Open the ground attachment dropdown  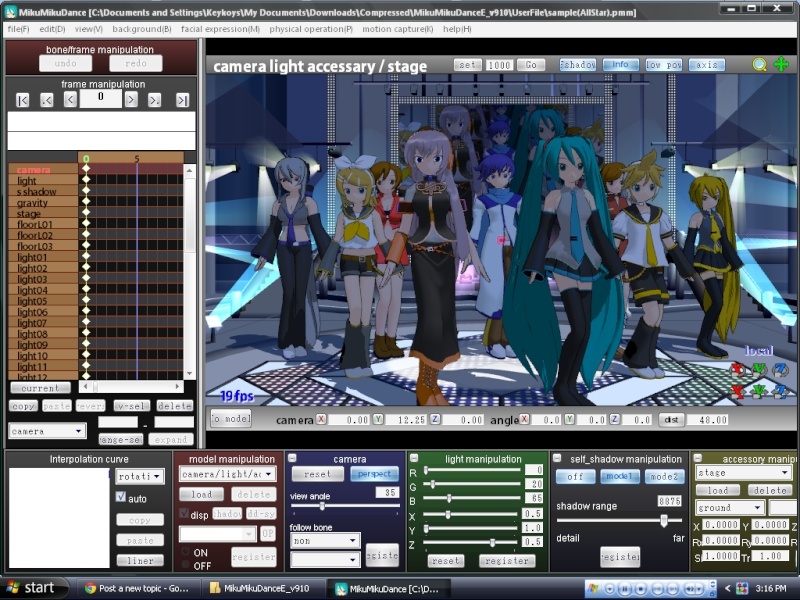point(730,508)
